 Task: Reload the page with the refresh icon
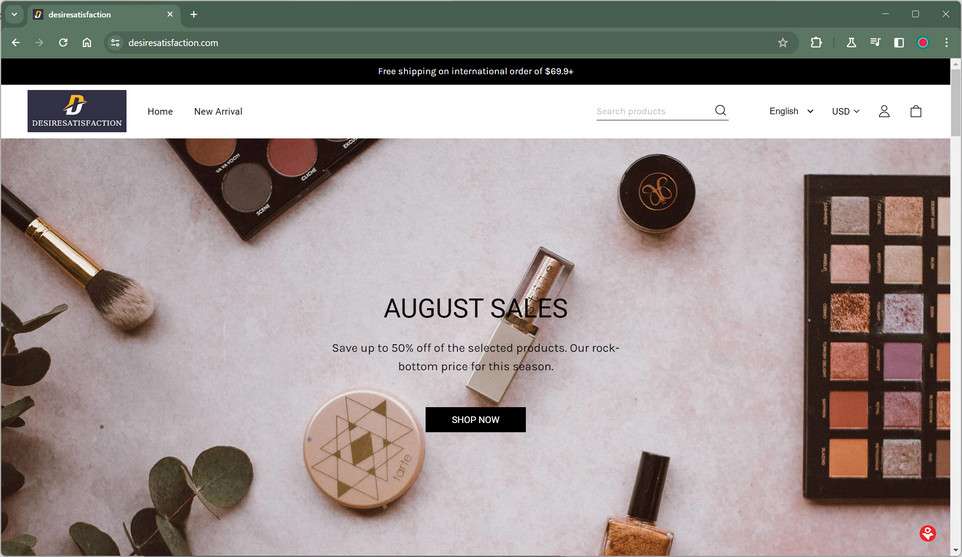(63, 42)
